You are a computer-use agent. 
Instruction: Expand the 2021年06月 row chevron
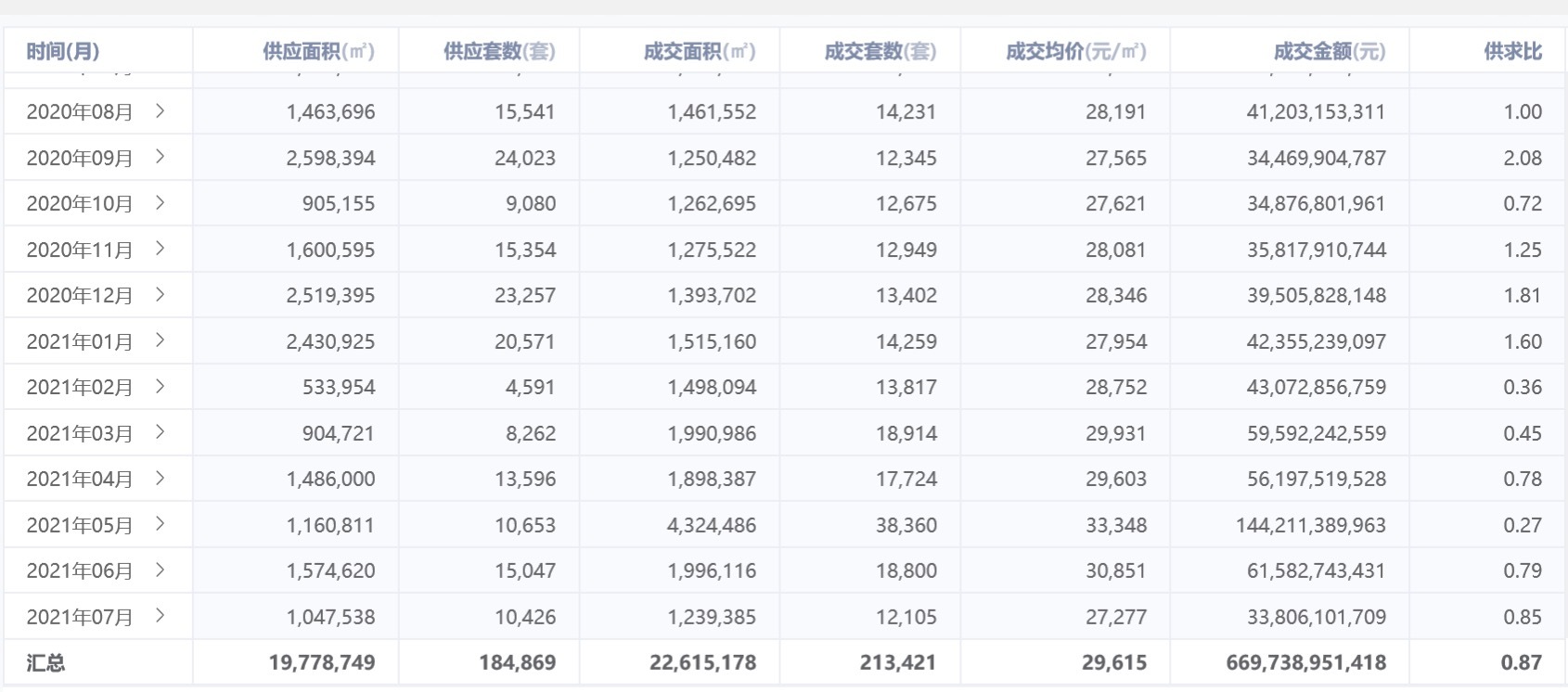161,570
